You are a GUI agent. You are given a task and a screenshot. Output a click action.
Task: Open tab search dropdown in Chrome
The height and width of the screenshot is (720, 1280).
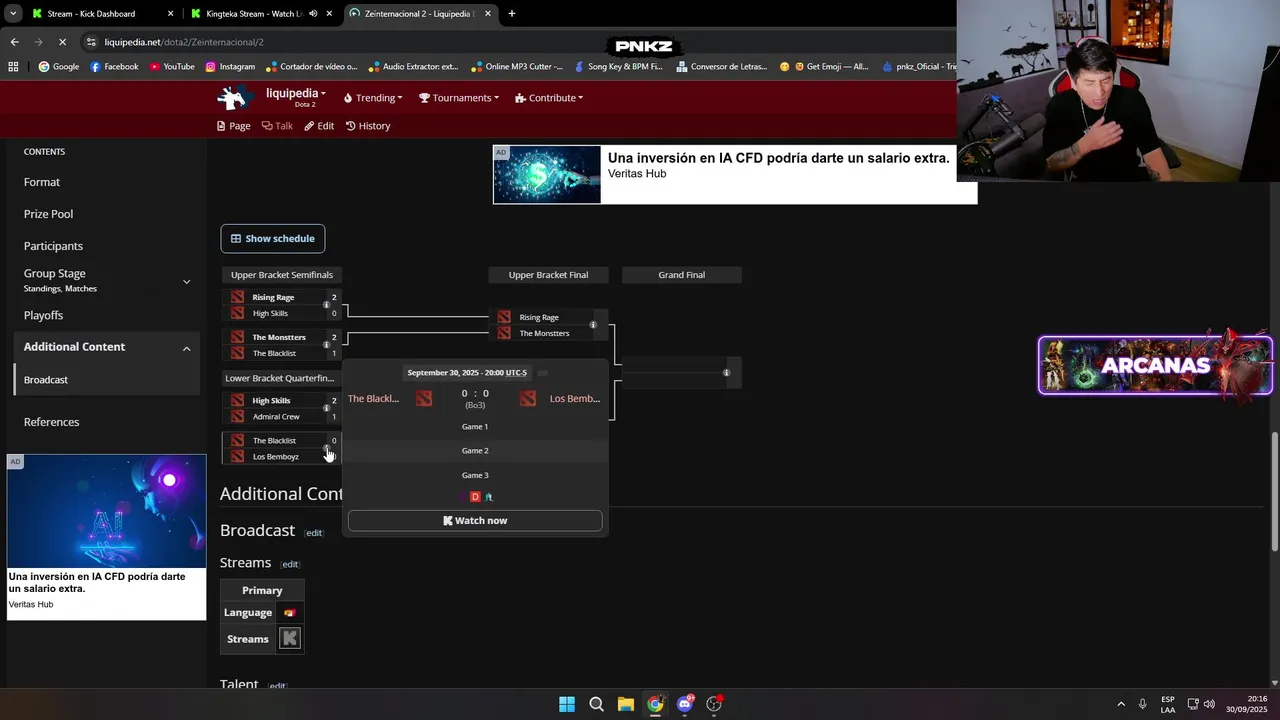tap(12, 14)
